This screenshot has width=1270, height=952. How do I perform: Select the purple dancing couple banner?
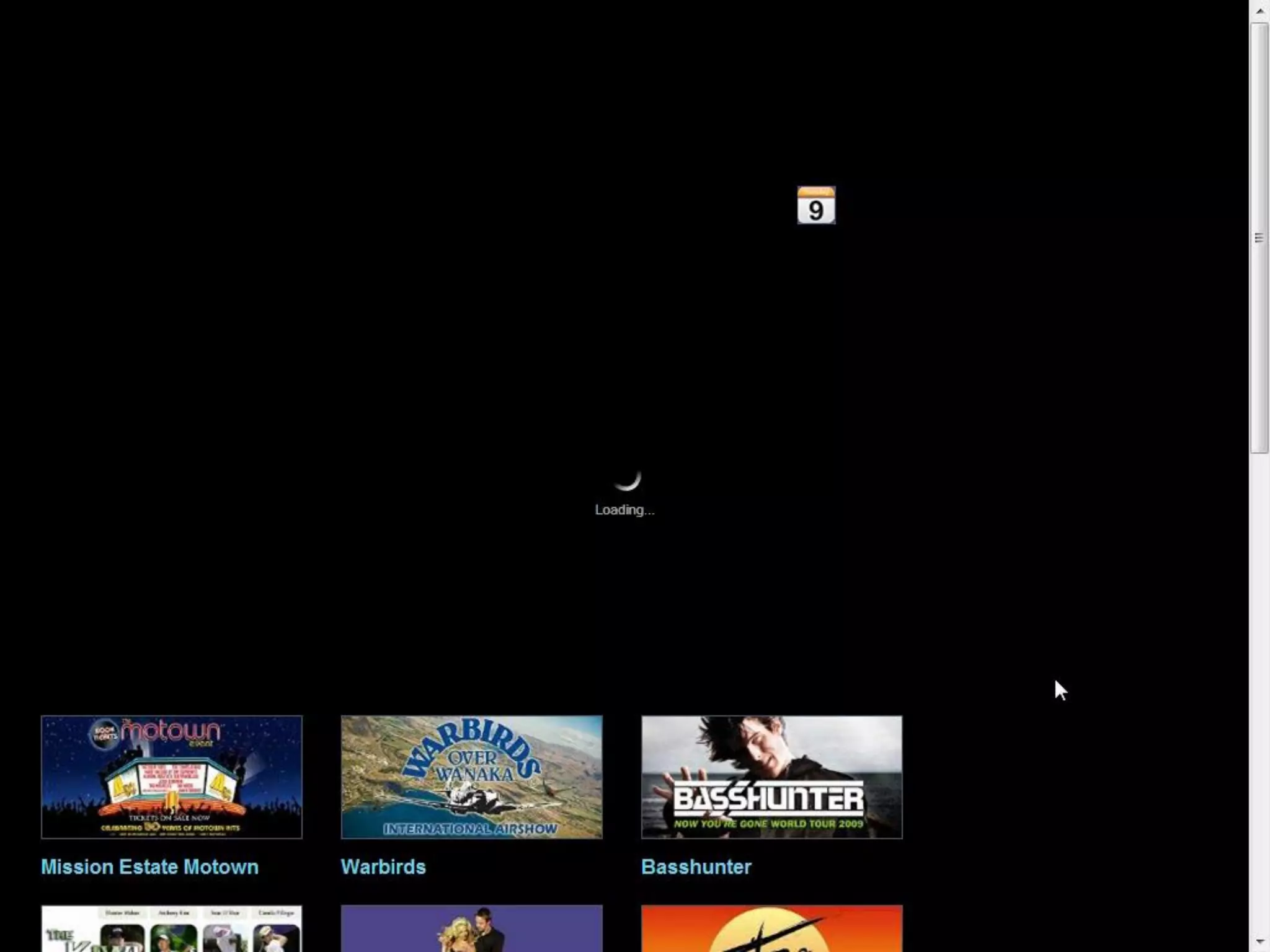[471, 928]
